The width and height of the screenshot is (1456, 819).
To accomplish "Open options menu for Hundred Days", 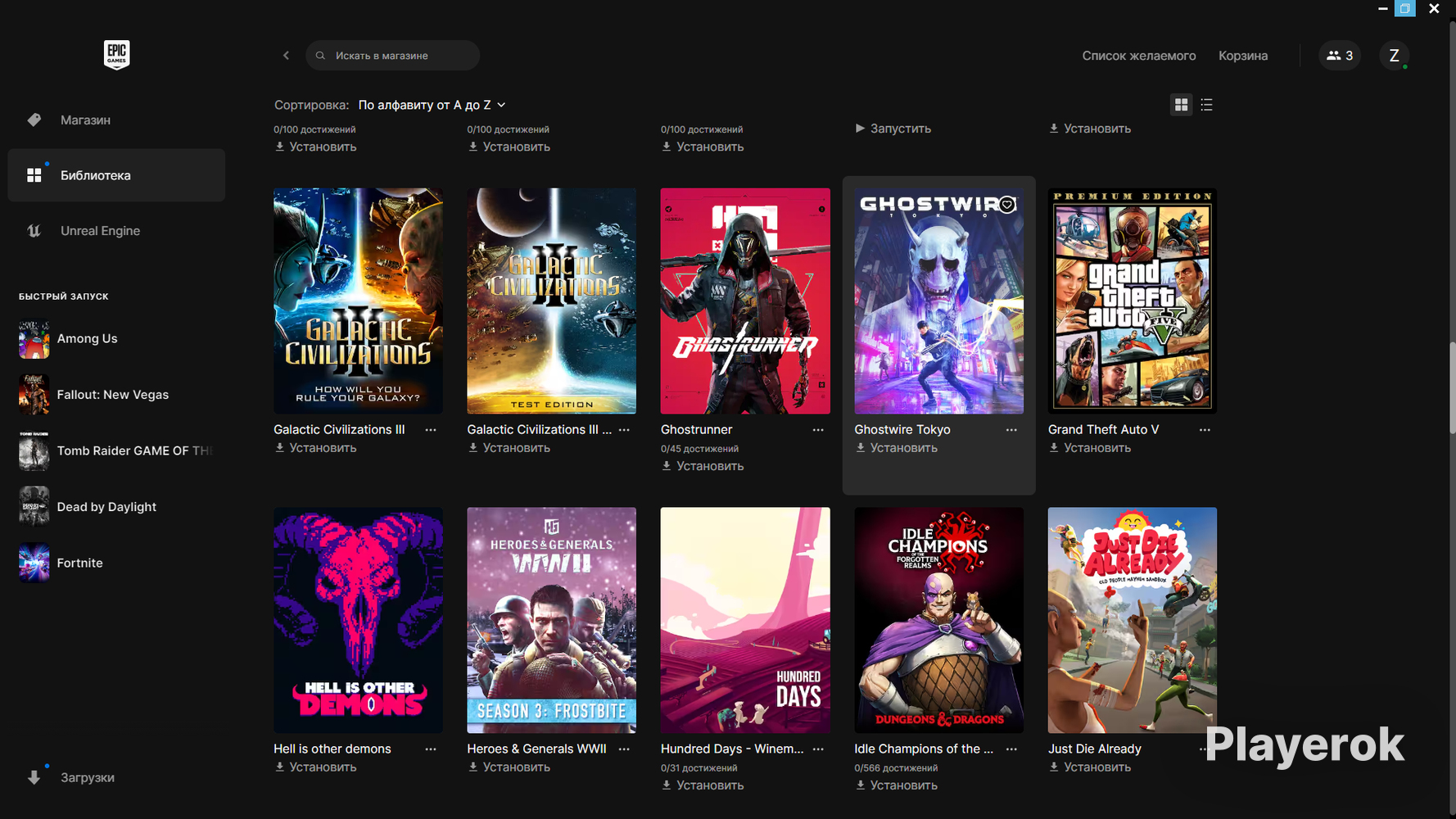I will pos(818,749).
